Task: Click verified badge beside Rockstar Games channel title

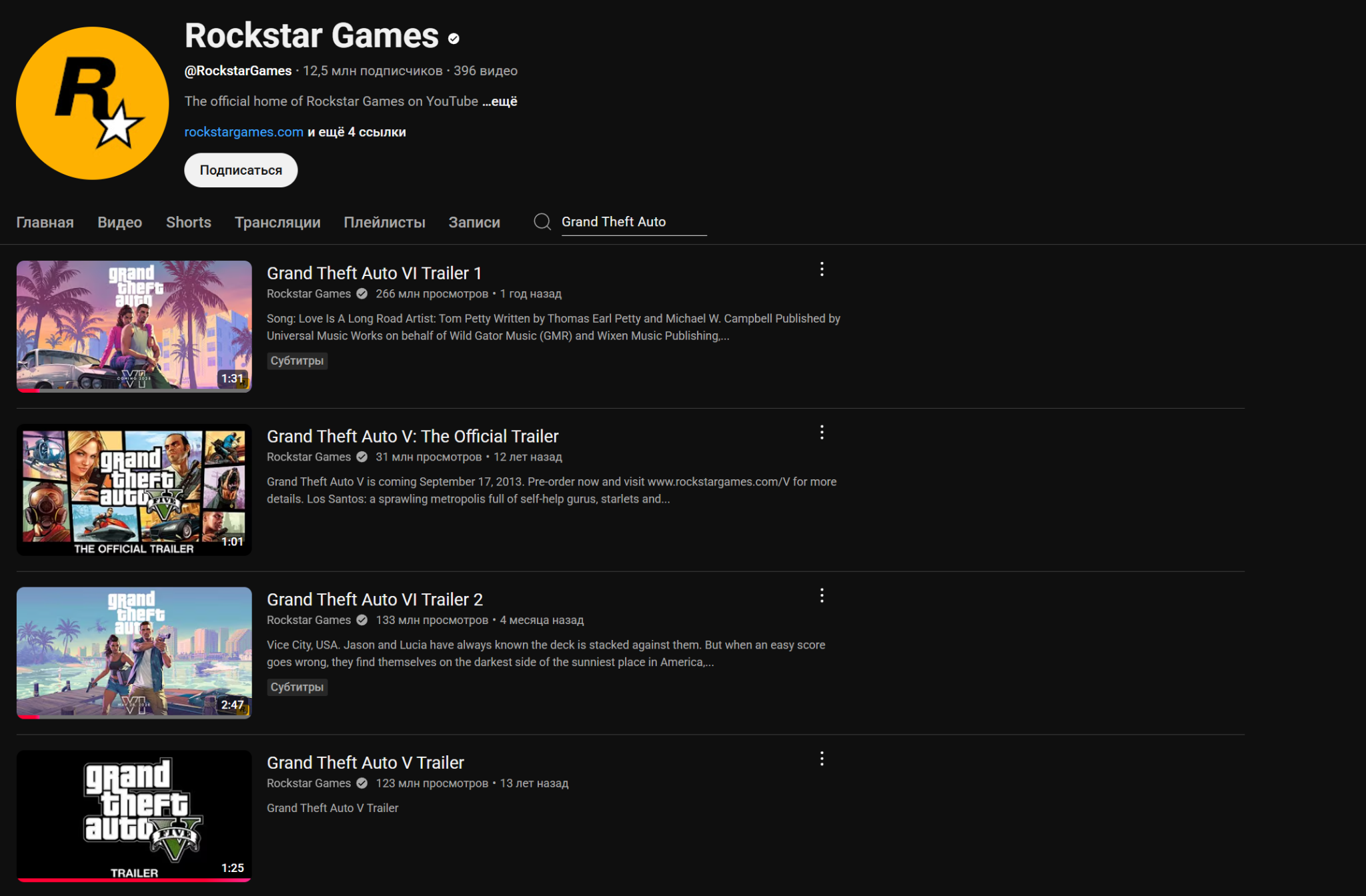Action: (x=454, y=39)
